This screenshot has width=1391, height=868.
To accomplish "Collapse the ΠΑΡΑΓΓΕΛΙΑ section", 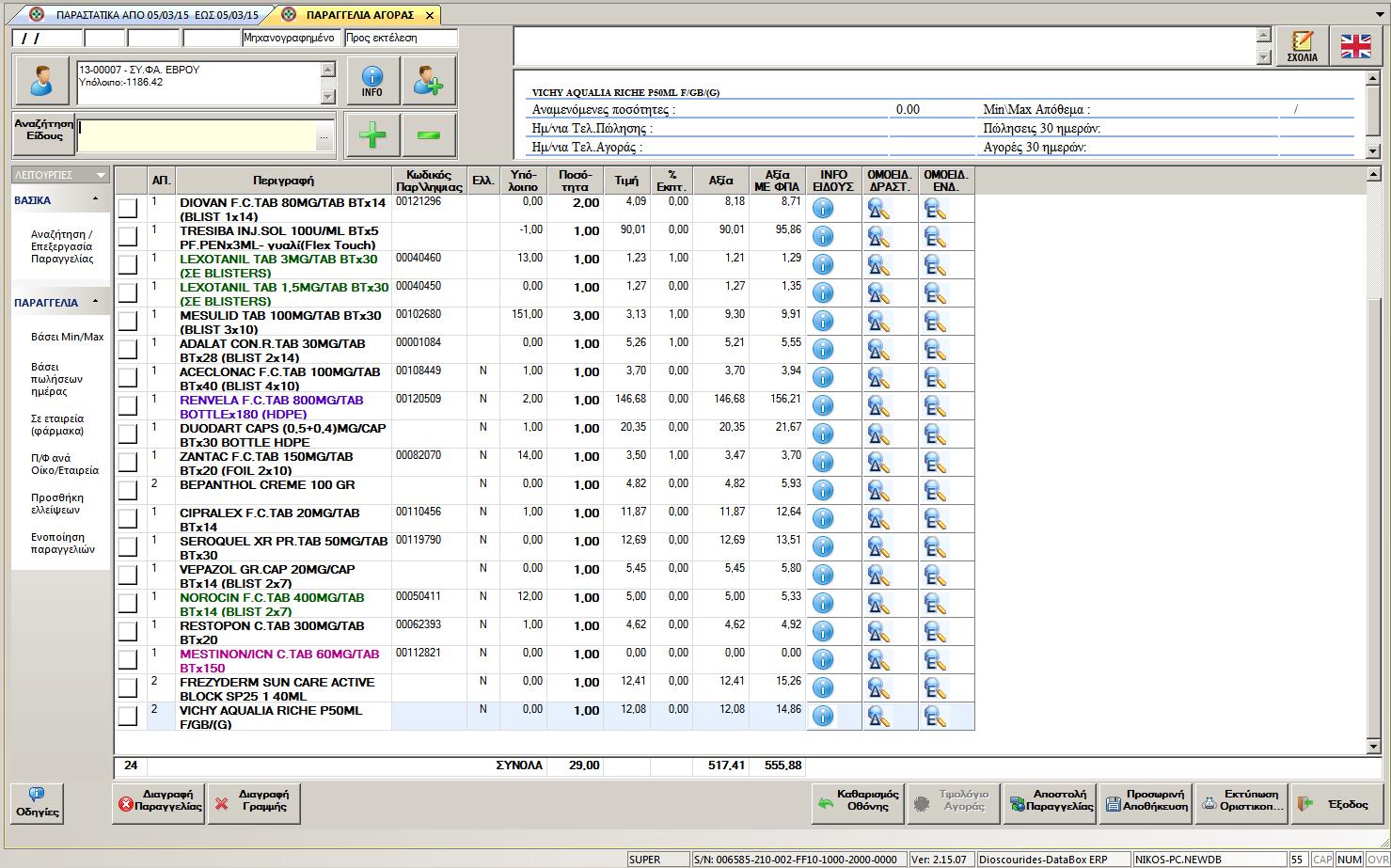I will 95,302.
